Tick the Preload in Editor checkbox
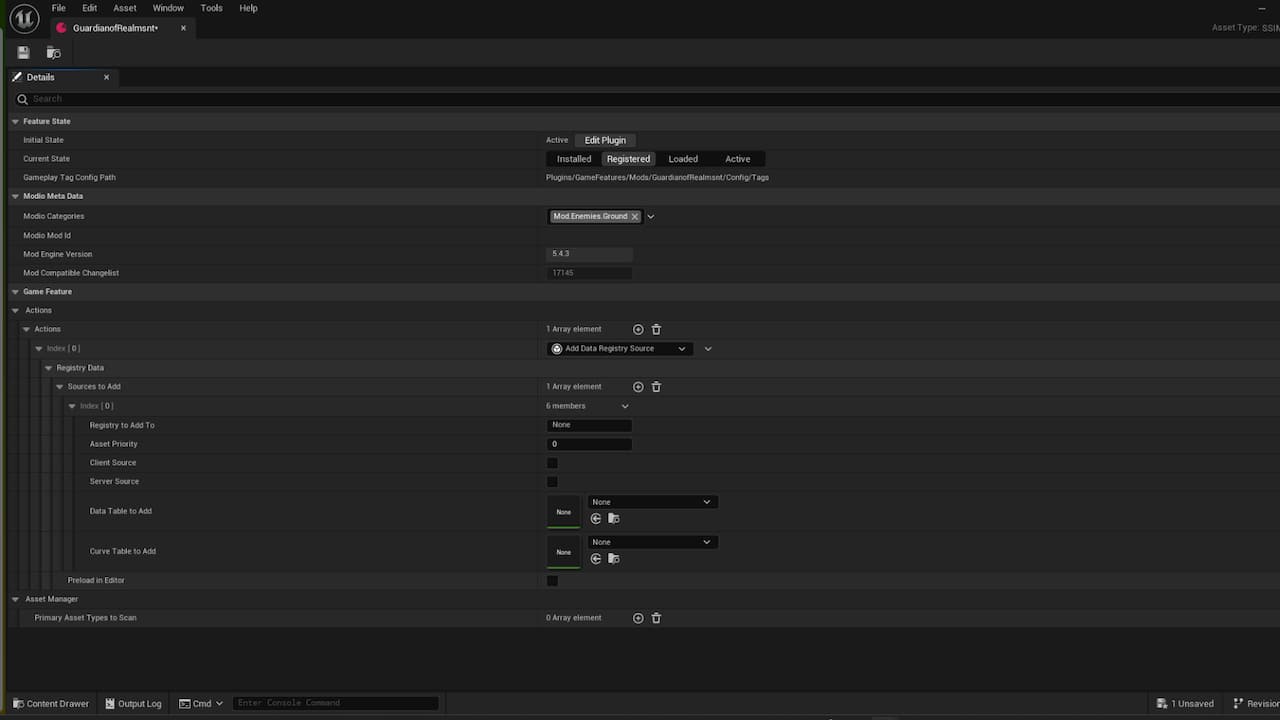Image resolution: width=1280 pixels, height=720 pixels. click(552, 581)
